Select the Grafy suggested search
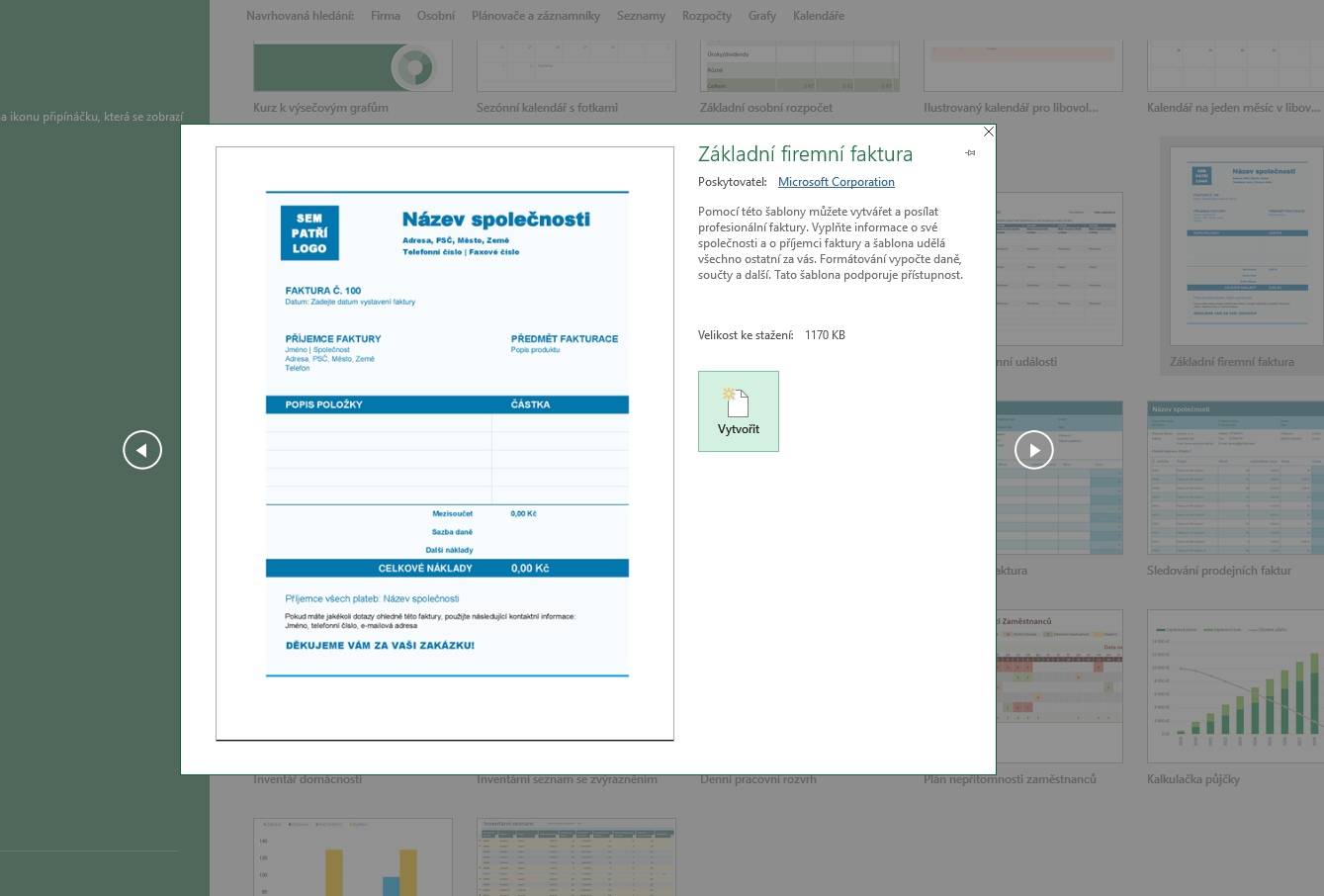This screenshot has height=896, width=1324. point(762,16)
